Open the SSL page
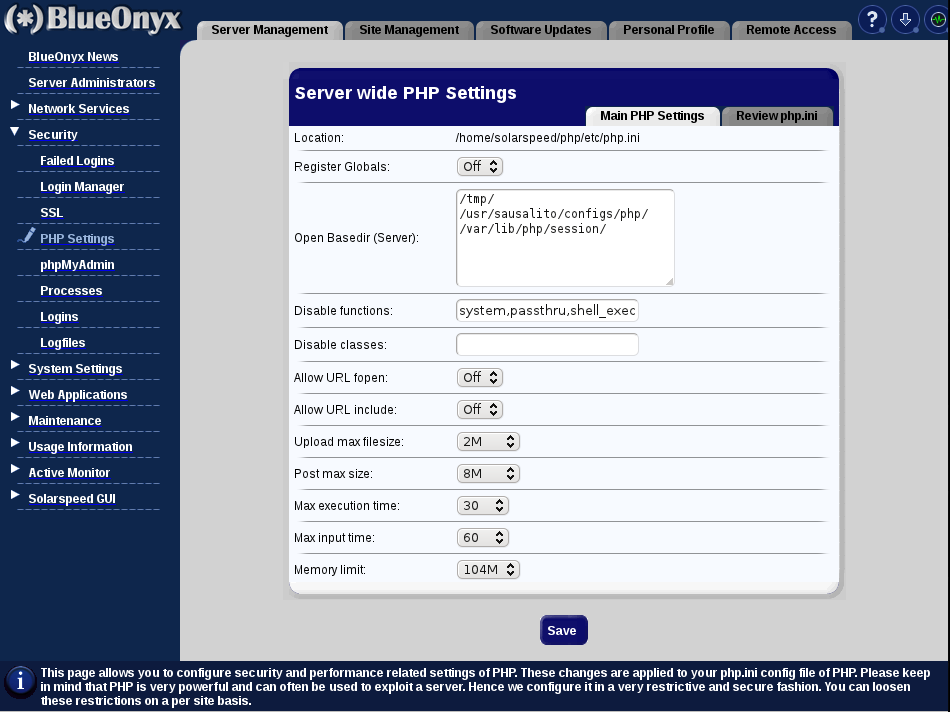The image size is (950, 712). (x=51, y=213)
